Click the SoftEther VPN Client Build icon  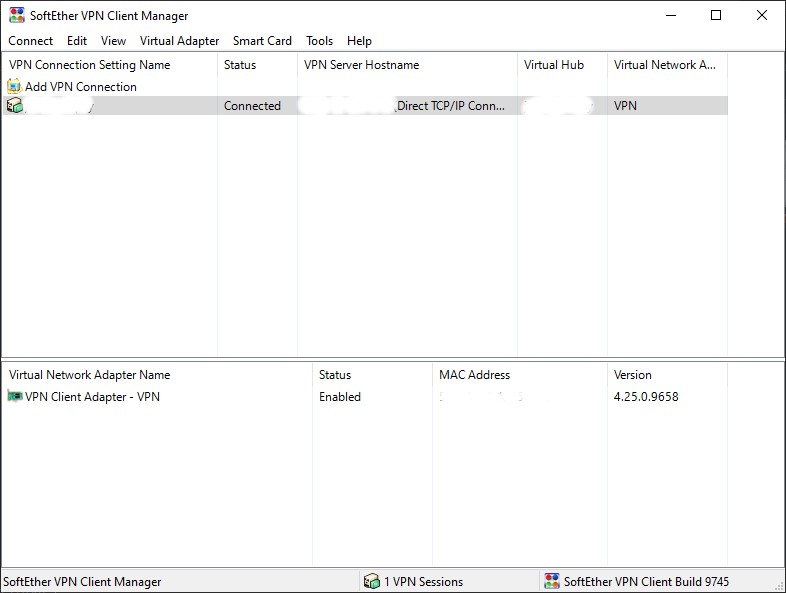click(x=552, y=581)
